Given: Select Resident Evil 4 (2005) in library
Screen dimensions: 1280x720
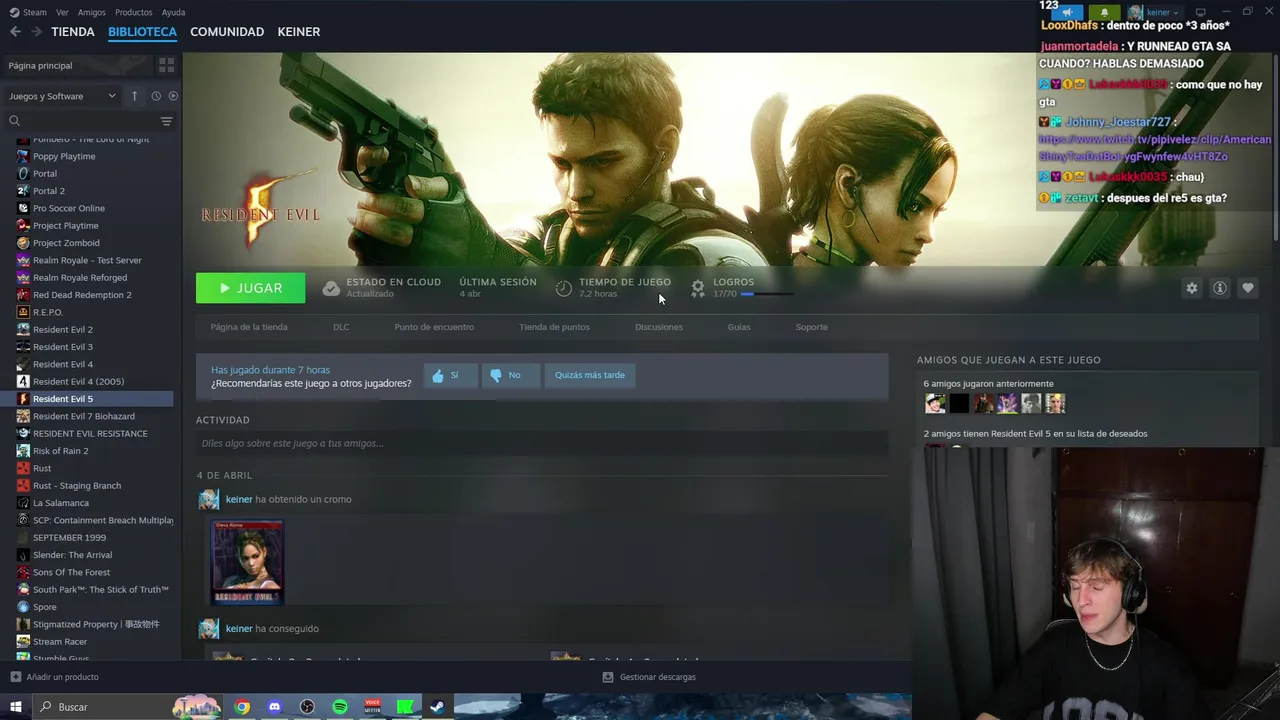Looking at the screenshot, I should click(78, 381).
